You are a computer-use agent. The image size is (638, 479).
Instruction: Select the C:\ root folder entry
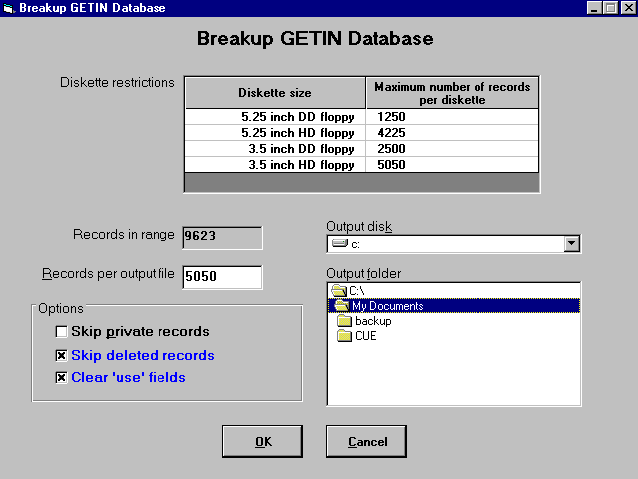[454, 291]
